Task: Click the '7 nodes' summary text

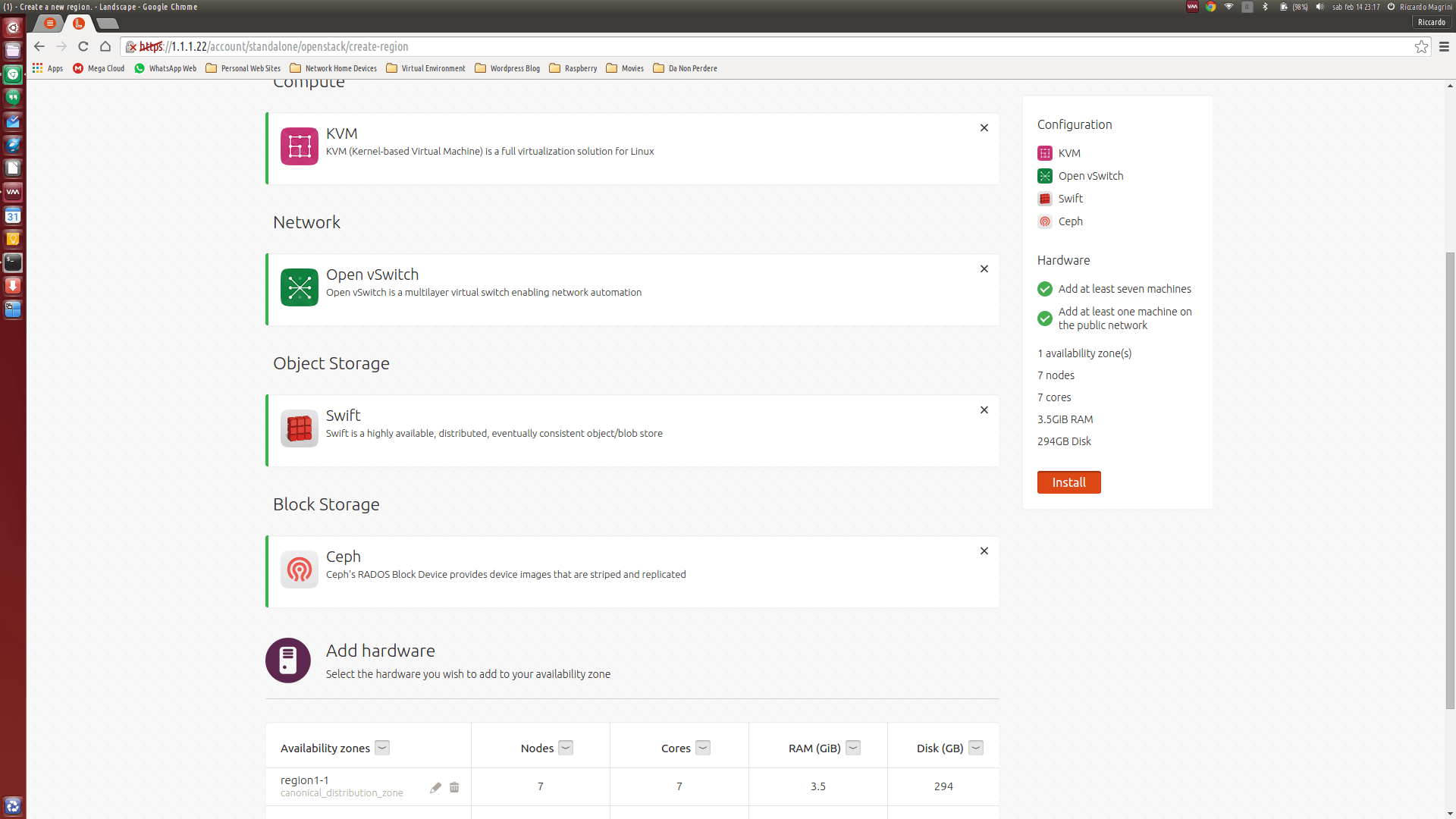Action: [x=1056, y=375]
